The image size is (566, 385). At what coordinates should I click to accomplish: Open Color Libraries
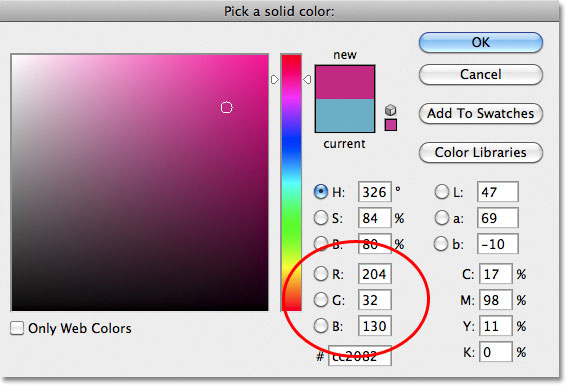point(481,152)
